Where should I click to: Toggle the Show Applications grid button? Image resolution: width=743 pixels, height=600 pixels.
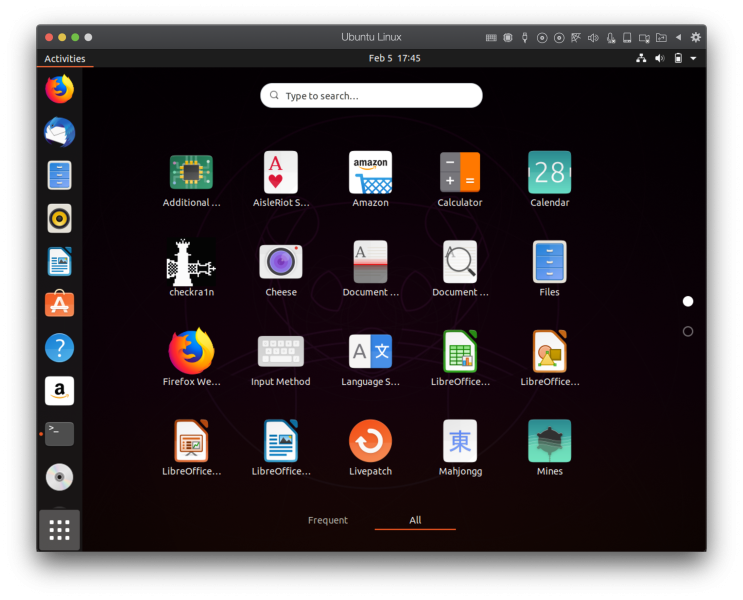coord(59,529)
